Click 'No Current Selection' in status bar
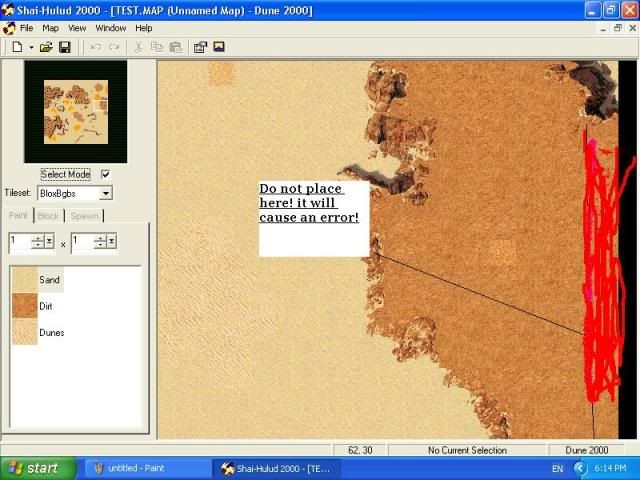Screen dimensions: 640x480 (x=467, y=450)
